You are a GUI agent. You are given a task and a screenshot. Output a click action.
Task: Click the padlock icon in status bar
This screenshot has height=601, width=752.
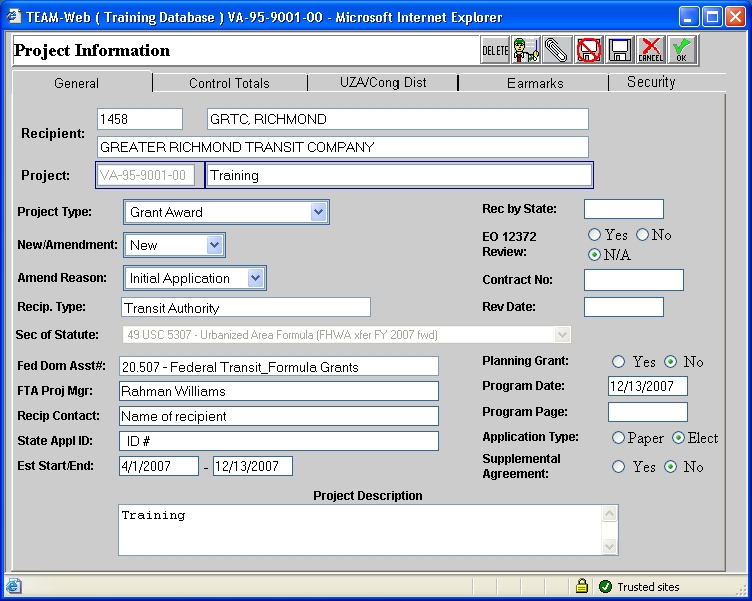coord(581,586)
